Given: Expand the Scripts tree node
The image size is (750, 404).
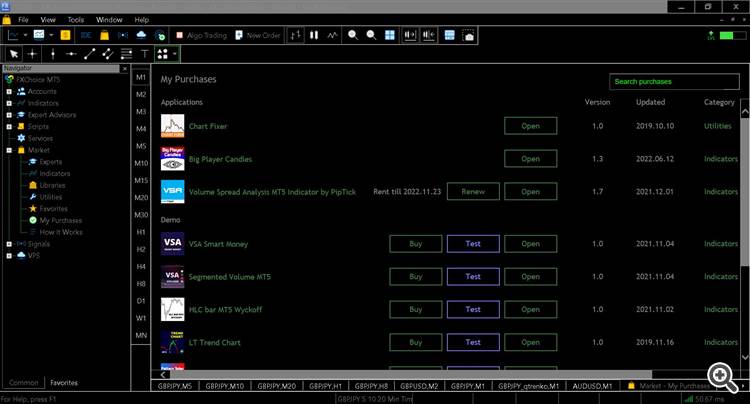Looking at the screenshot, I should [9, 127].
